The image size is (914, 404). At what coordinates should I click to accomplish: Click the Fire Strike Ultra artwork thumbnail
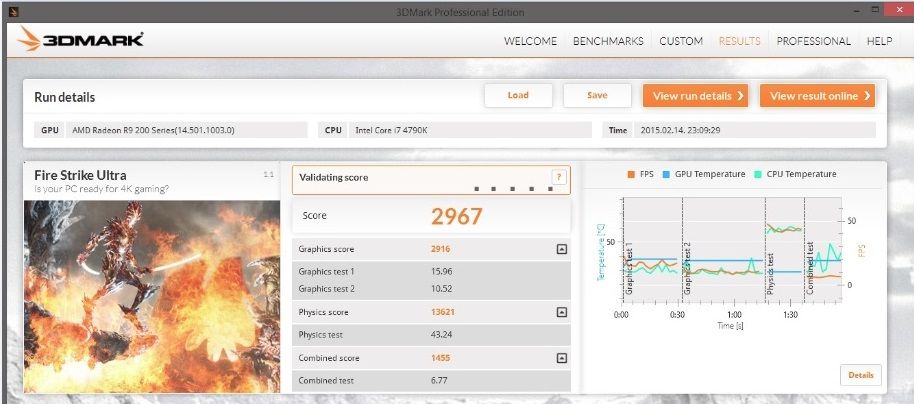point(152,296)
